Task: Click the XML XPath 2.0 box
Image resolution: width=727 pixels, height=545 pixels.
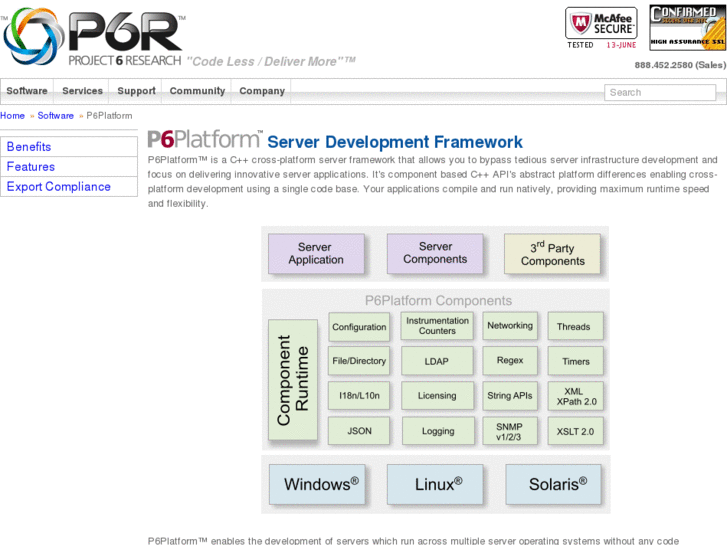Action: tap(575, 396)
